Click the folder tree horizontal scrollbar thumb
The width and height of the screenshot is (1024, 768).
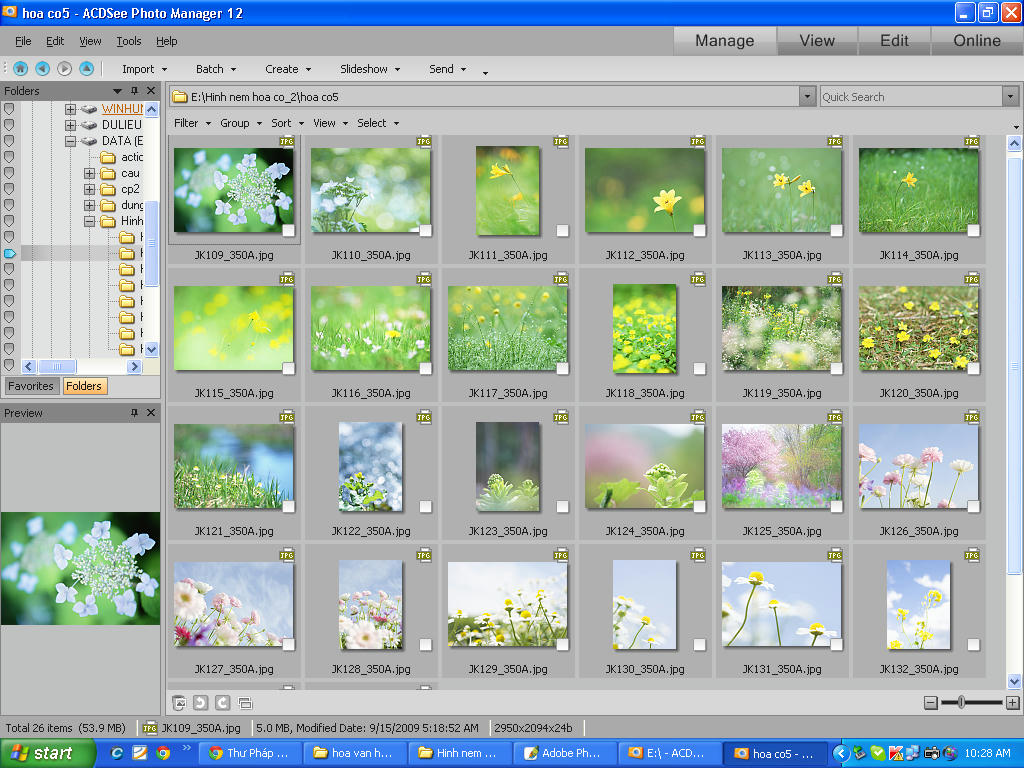tap(57, 366)
